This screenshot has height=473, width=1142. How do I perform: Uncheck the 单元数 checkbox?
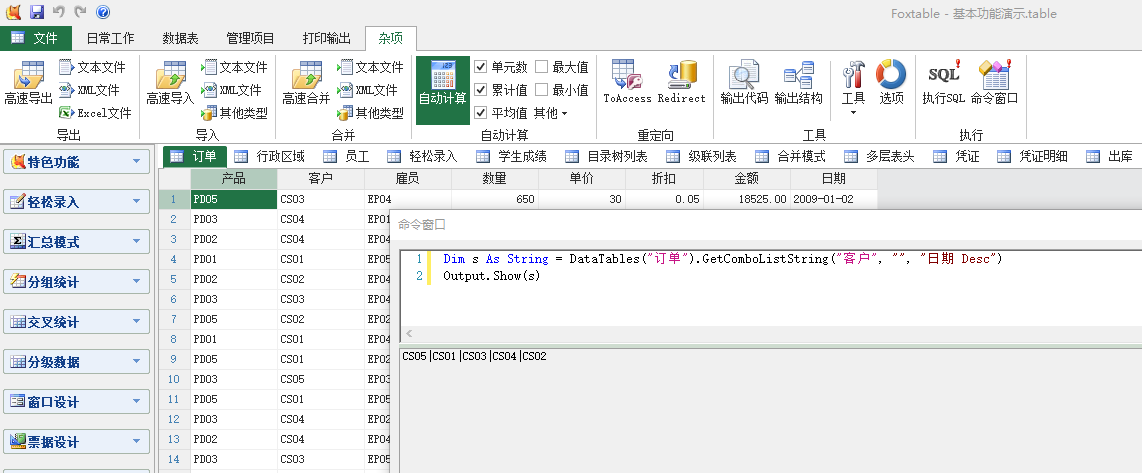(x=481, y=67)
